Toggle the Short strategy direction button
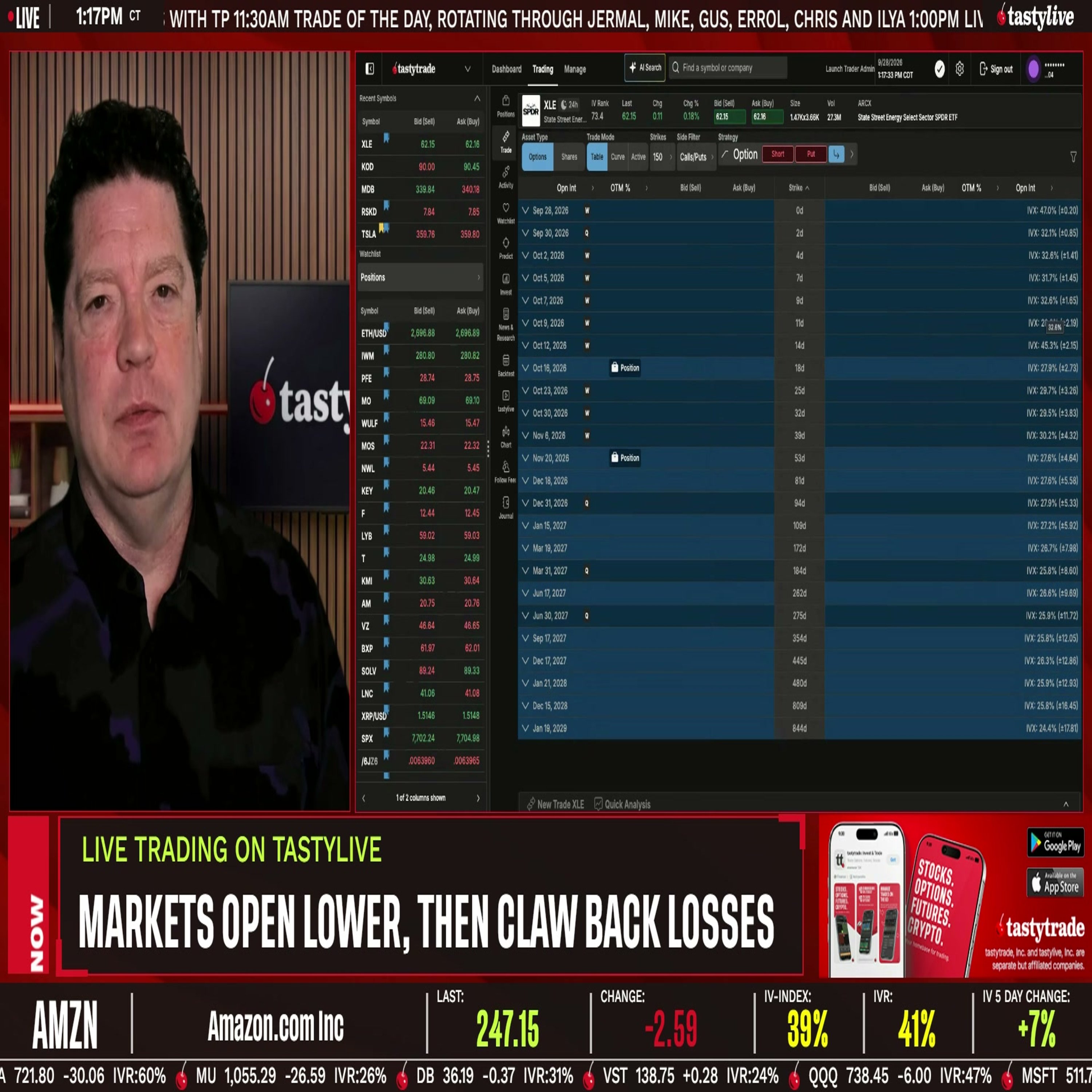The width and height of the screenshot is (1092, 1092). tap(778, 154)
